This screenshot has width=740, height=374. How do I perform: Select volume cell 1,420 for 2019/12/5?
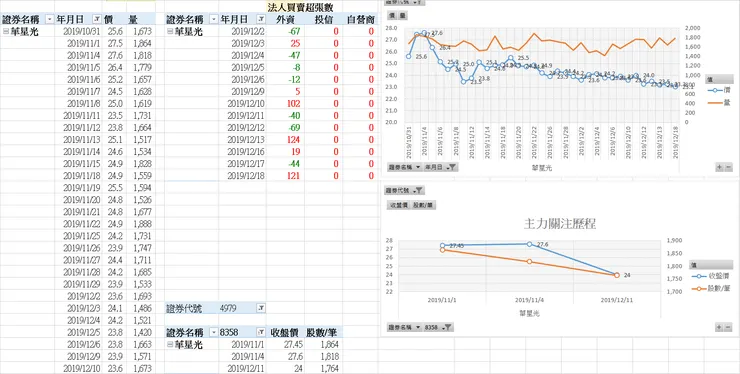point(141,332)
